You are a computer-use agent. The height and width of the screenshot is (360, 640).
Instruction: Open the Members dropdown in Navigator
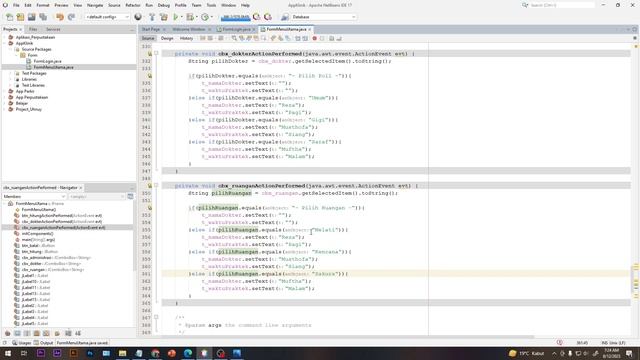[x=34, y=197]
